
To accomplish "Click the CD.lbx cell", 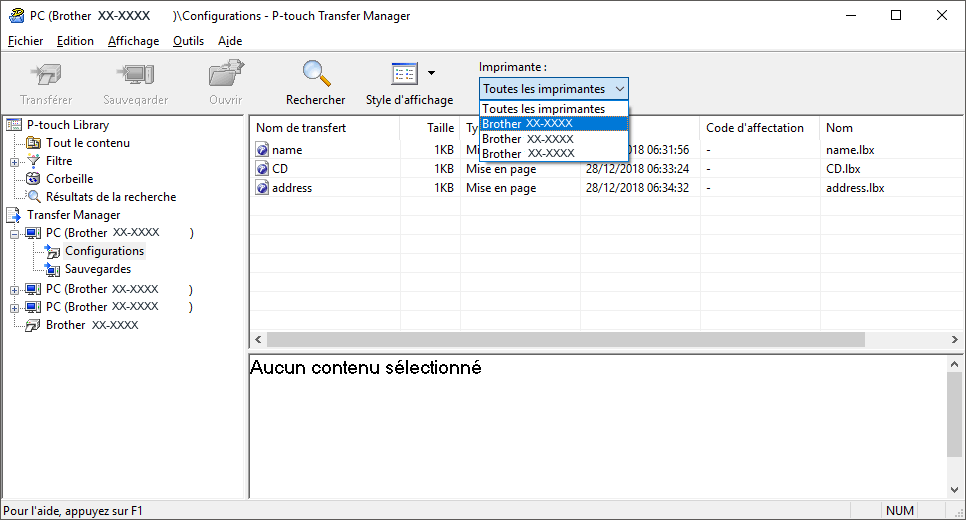I will pos(843,169).
